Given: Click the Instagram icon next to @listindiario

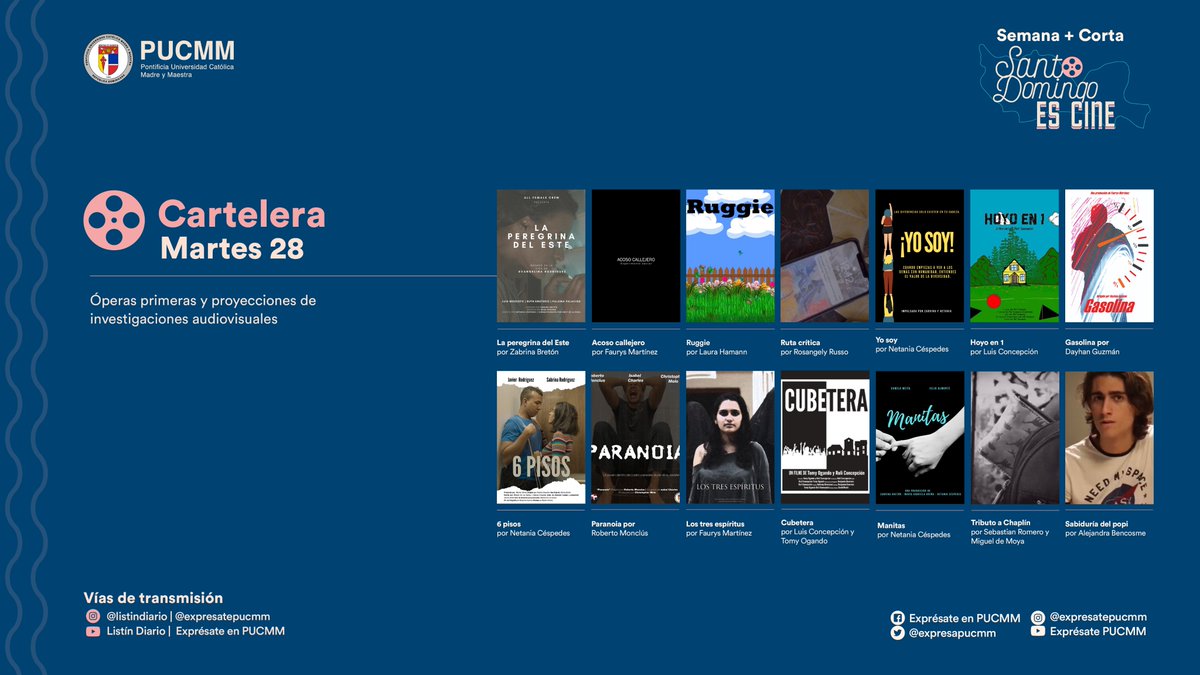Looking at the screenshot, I should (93, 617).
